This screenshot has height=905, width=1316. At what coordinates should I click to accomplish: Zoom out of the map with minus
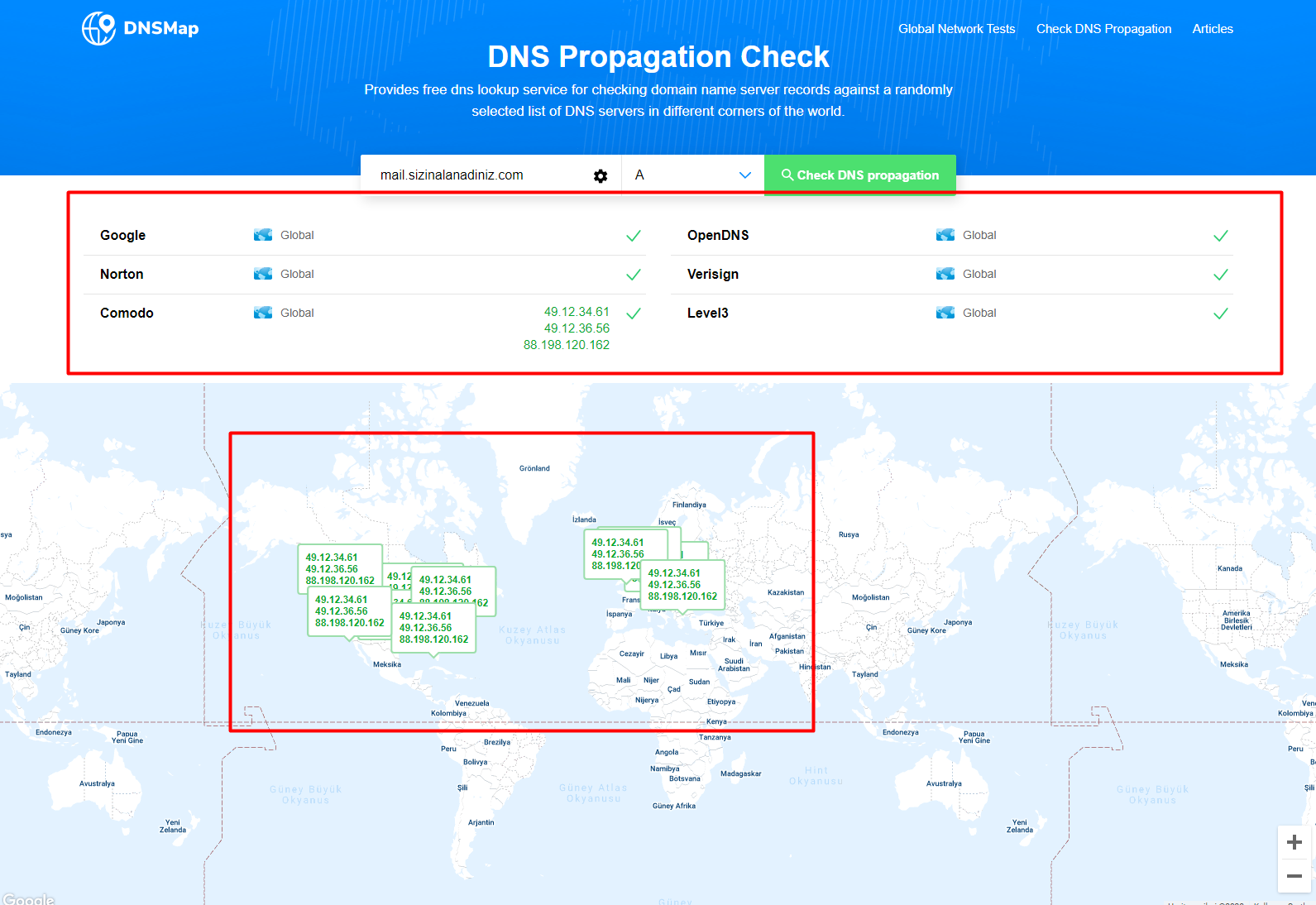(1294, 876)
